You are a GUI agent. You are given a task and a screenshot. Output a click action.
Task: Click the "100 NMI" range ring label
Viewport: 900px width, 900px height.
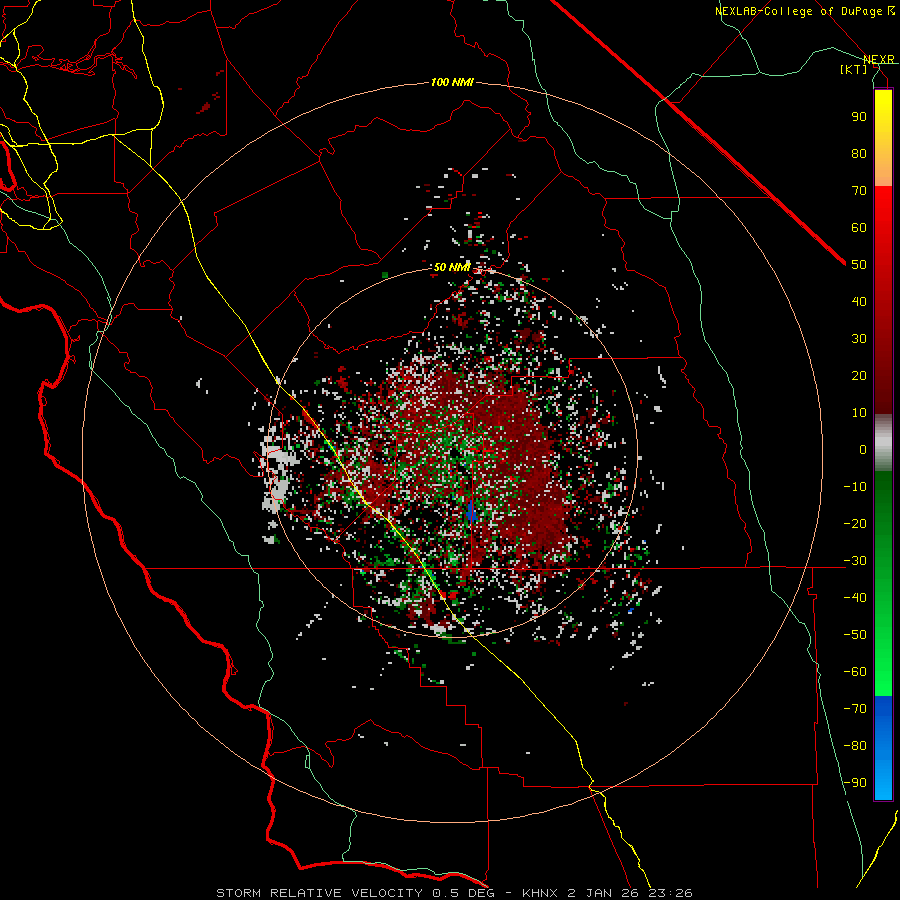tap(452, 83)
